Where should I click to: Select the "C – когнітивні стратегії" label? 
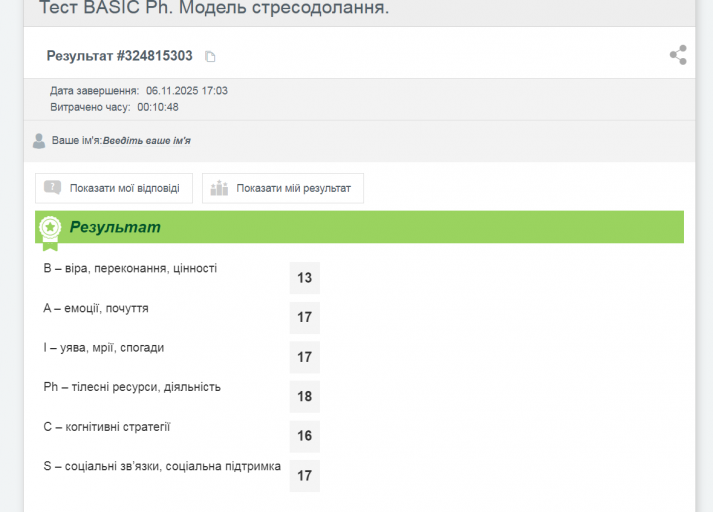(107, 427)
